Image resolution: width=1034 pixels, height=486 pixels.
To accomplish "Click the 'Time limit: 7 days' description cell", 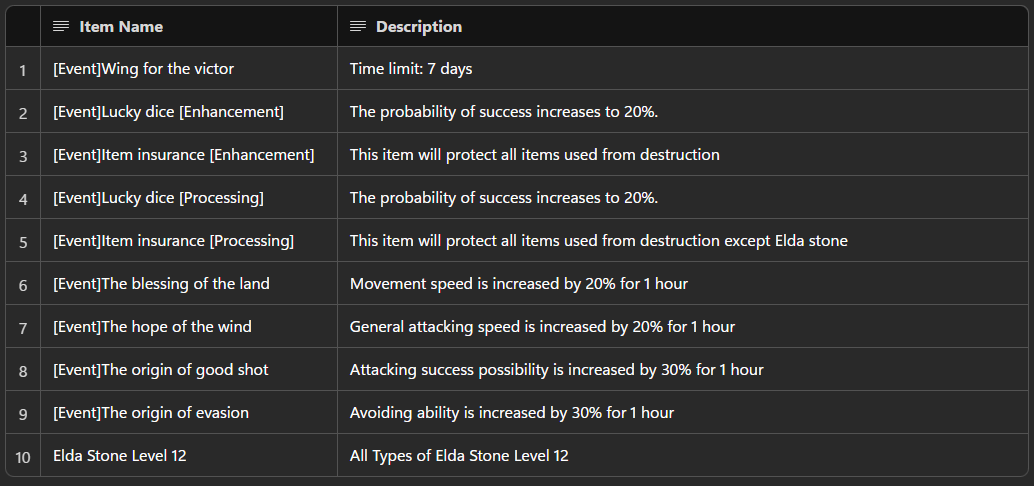I will coord(683,69).
